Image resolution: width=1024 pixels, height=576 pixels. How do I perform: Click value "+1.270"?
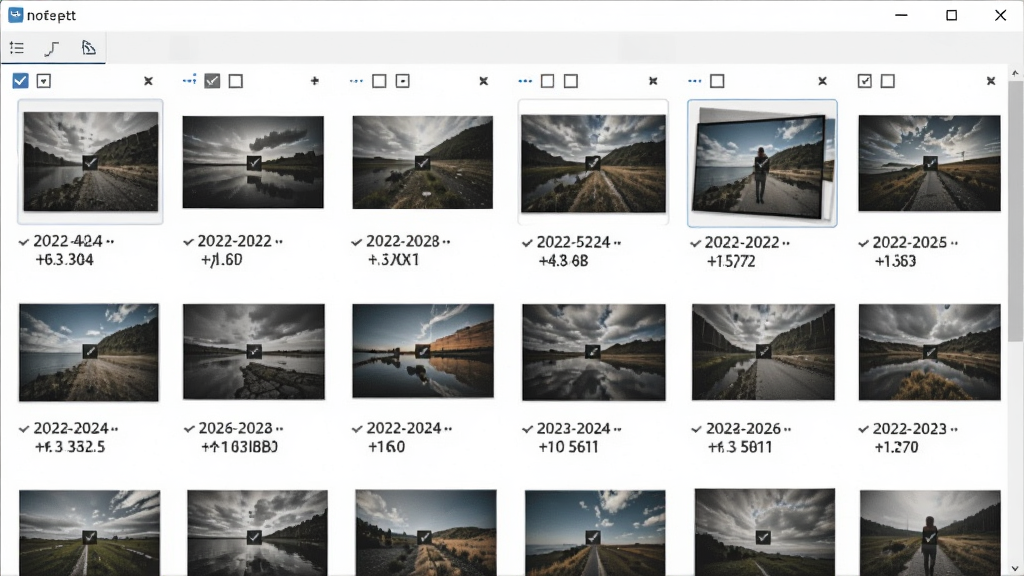[897, 447]
